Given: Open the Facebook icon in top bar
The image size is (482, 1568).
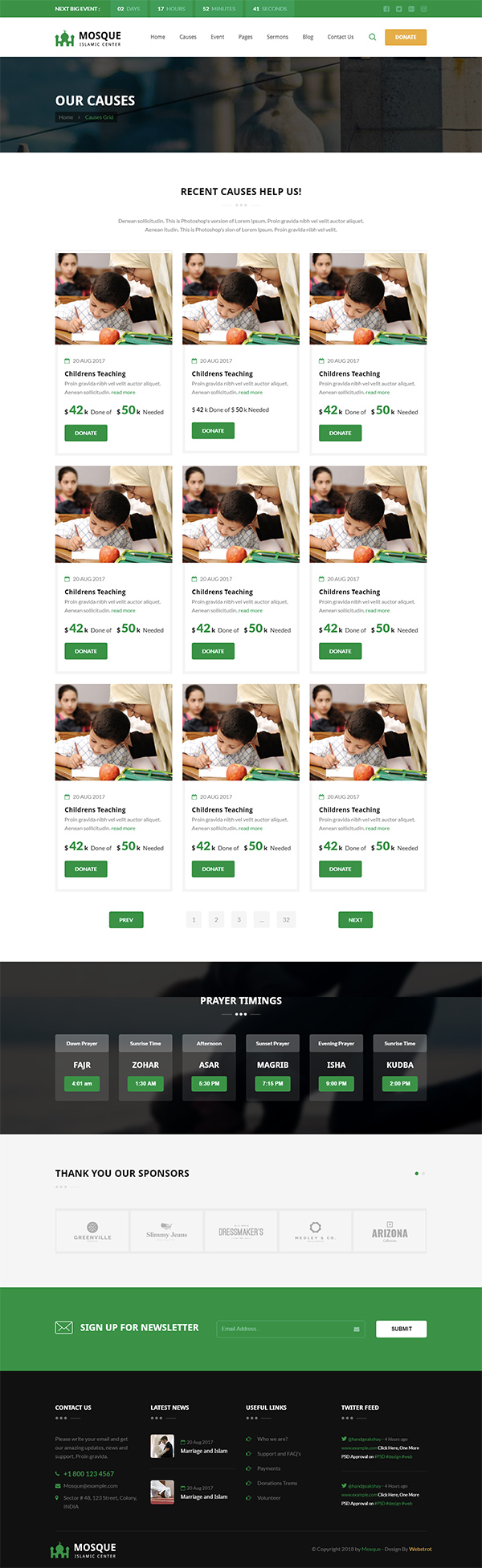Looking at the screenshot, I should [386, 9].
